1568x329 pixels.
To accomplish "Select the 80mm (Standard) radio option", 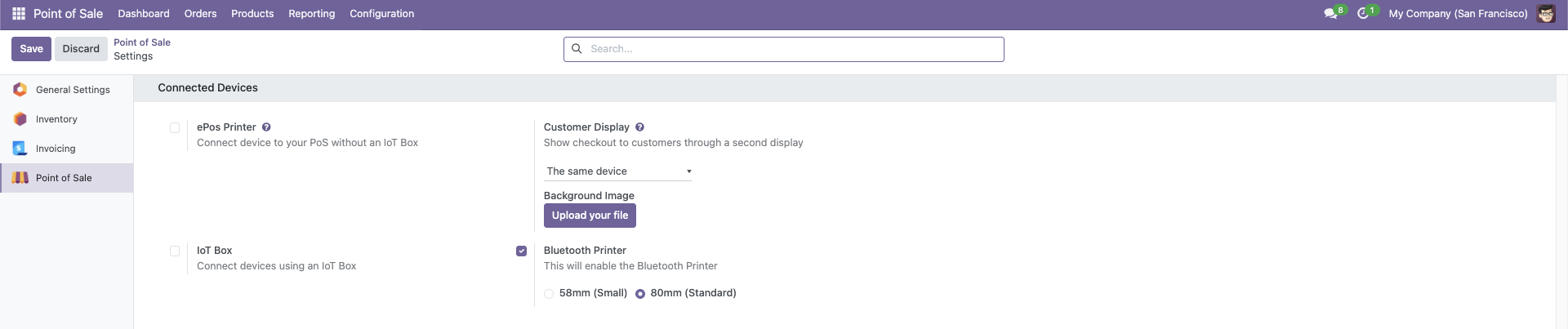I will coord(640,294).
